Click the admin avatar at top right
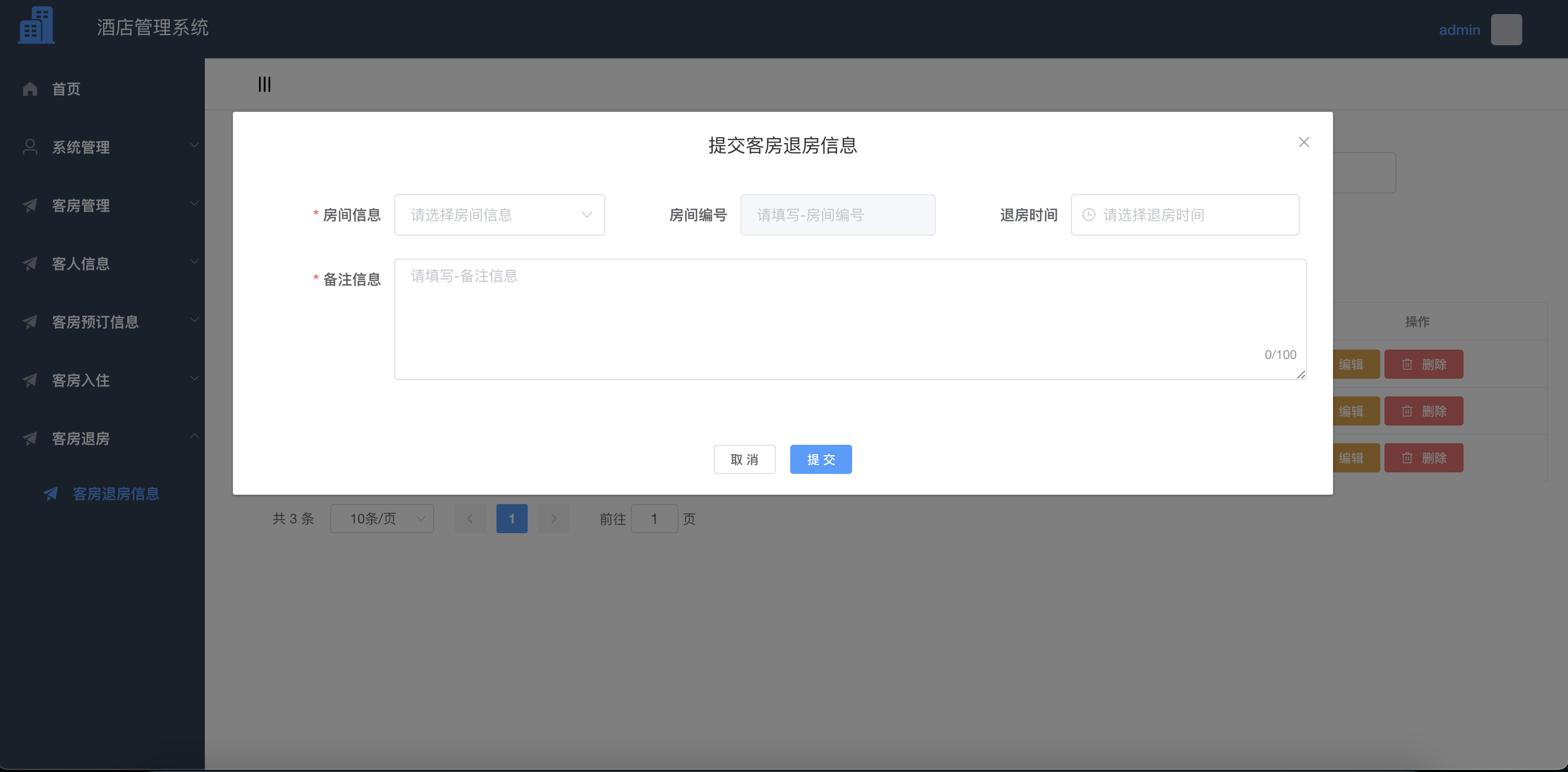This screenshot has height=772, width=1568. coord(1506,29)
